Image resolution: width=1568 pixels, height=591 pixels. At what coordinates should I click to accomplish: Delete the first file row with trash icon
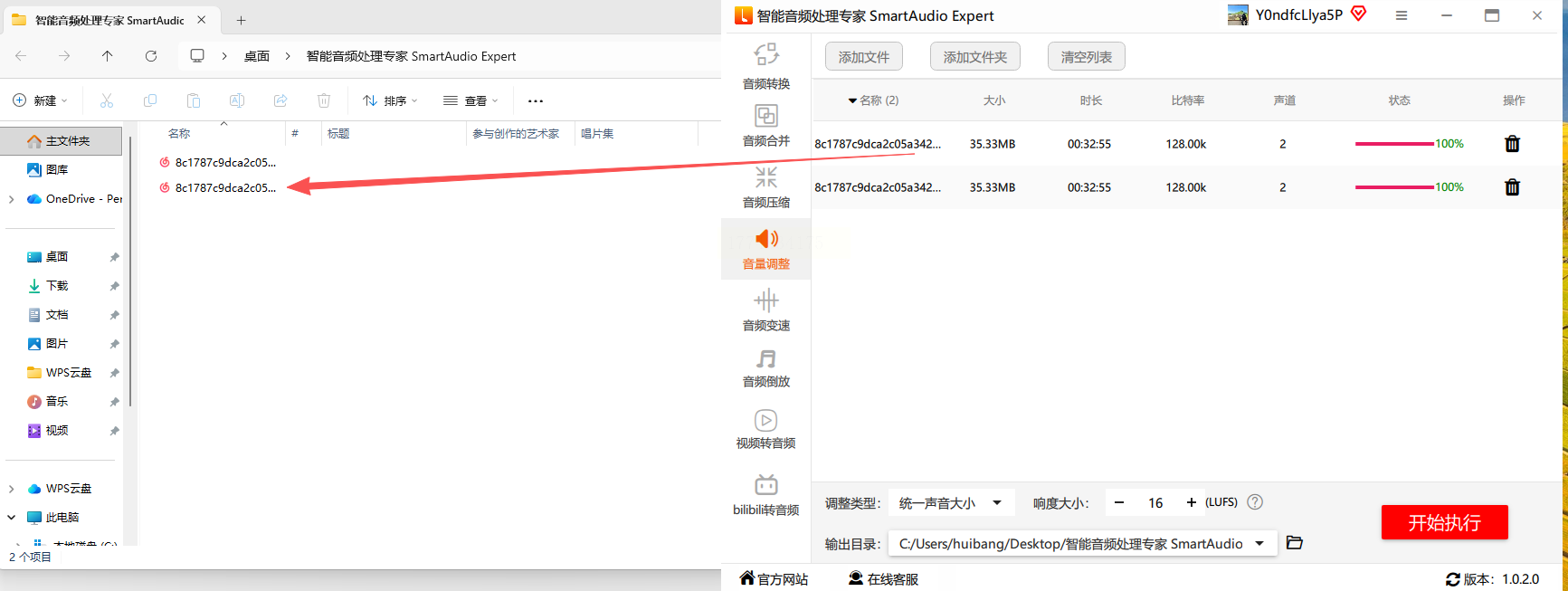(1512, 144)
